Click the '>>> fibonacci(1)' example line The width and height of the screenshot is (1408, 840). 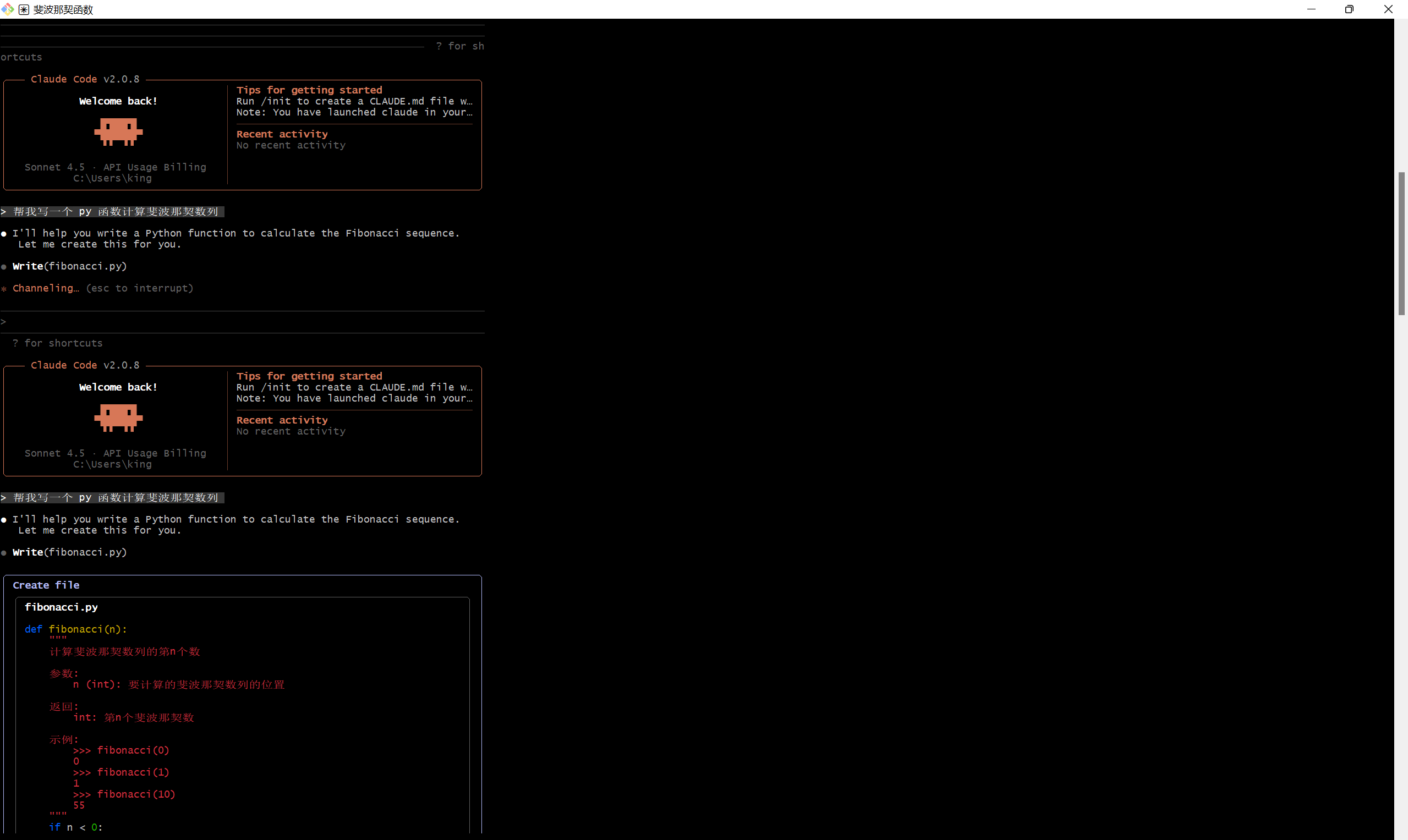tap(121, 772)
